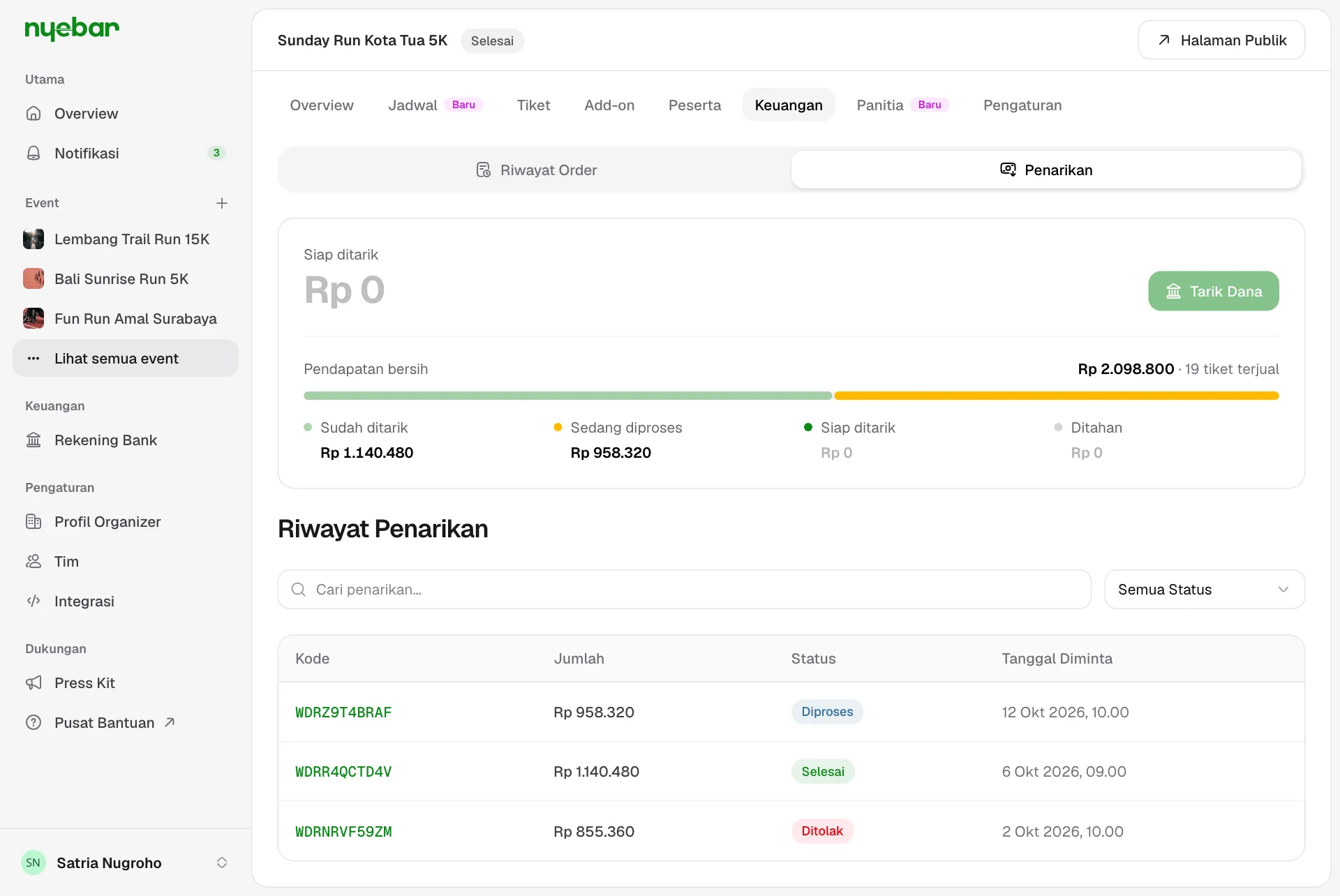Open the Tiket tab
Viewport: 1340px width, 896px height.
tap(533, 105)
